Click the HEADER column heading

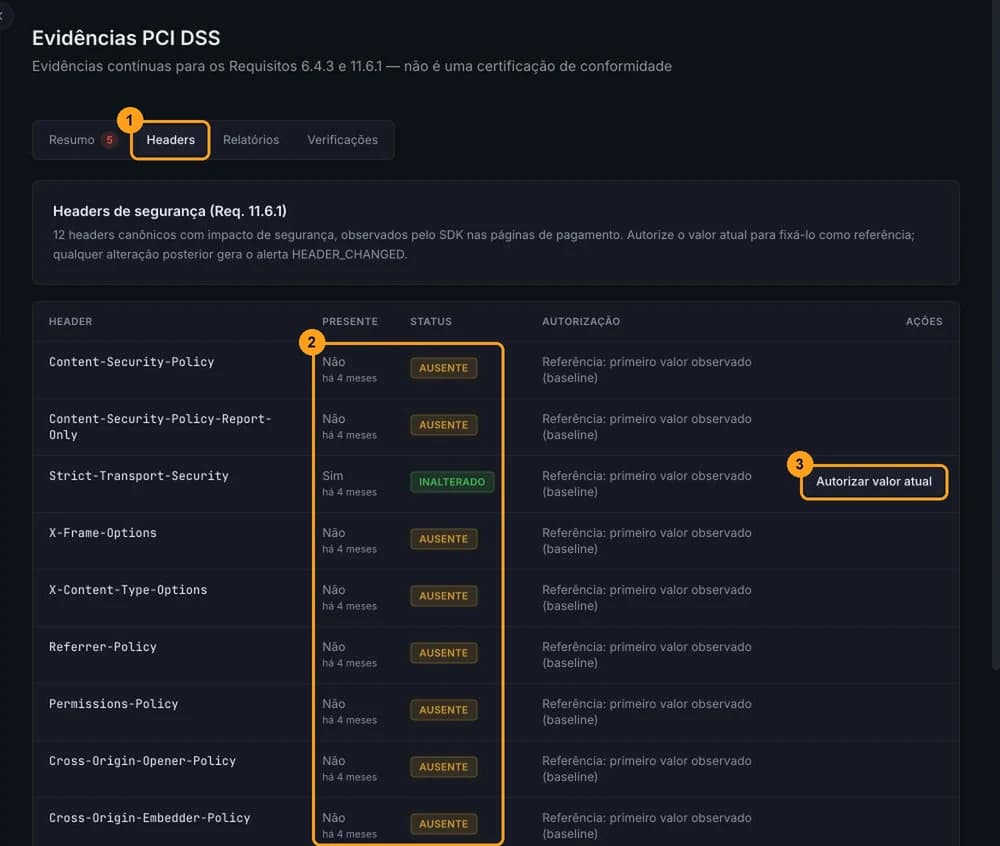[70, 321]
